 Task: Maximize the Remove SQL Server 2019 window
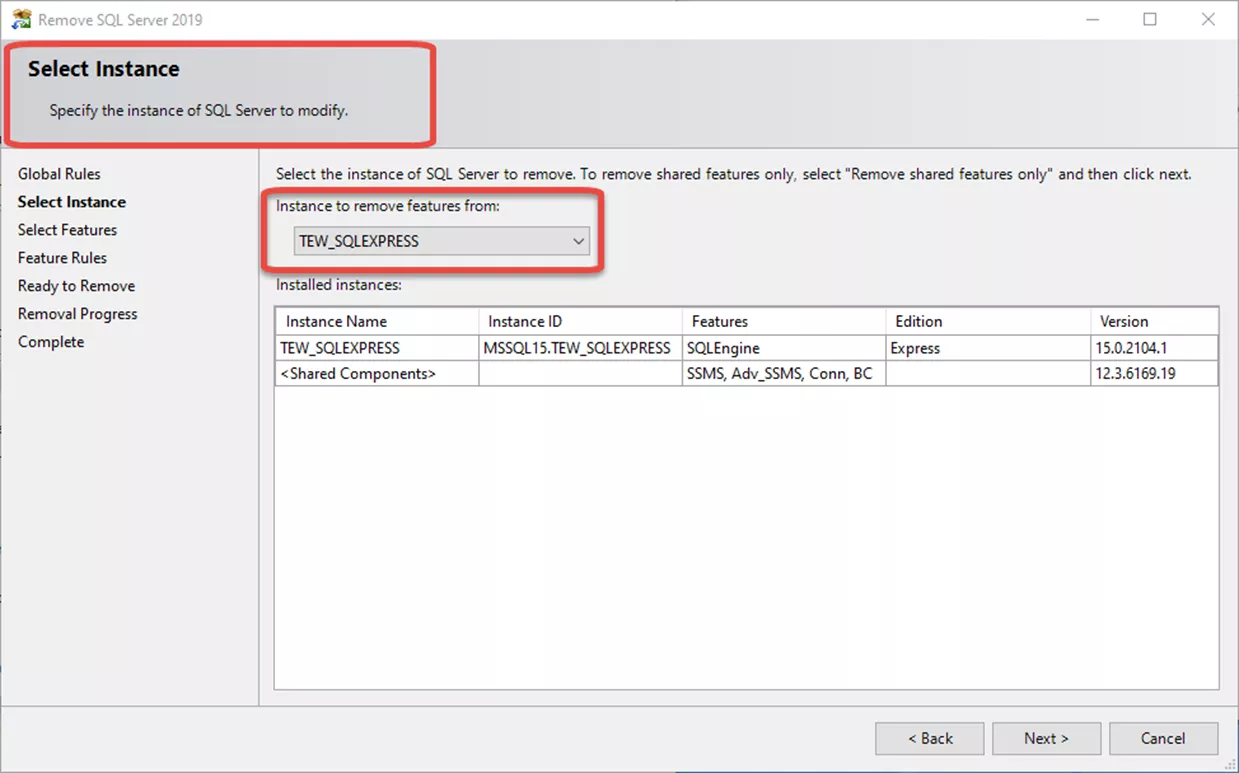click(x=1150, y=19)
